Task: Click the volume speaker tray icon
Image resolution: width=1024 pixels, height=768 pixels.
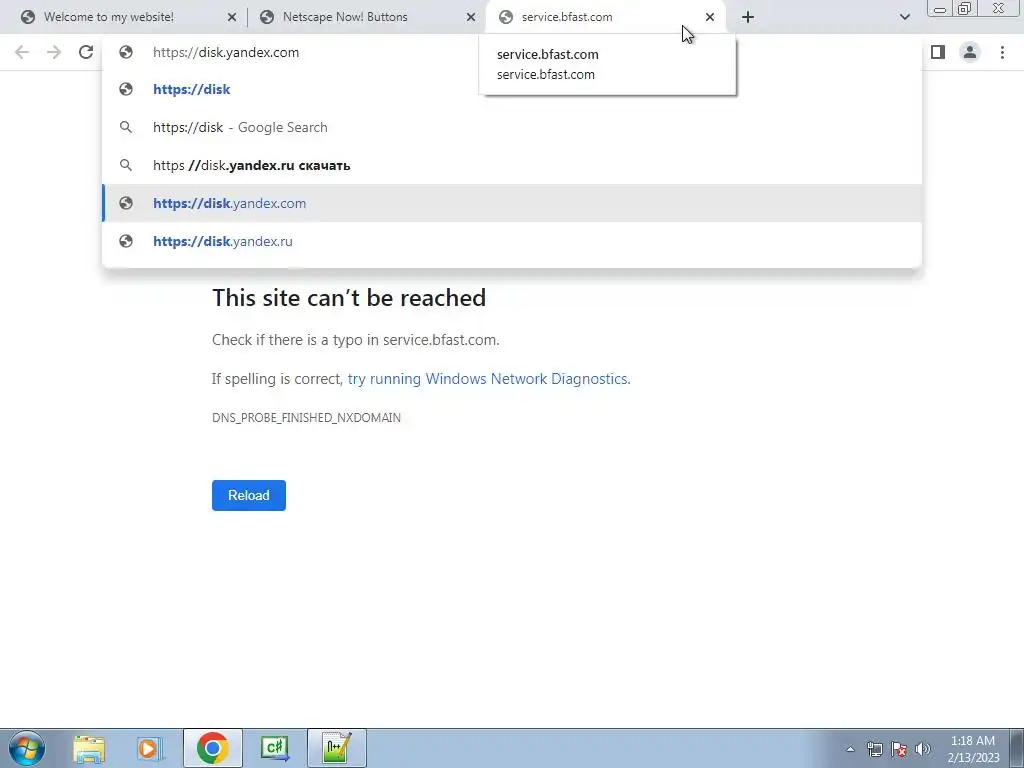Action: [x=923, y=749]
